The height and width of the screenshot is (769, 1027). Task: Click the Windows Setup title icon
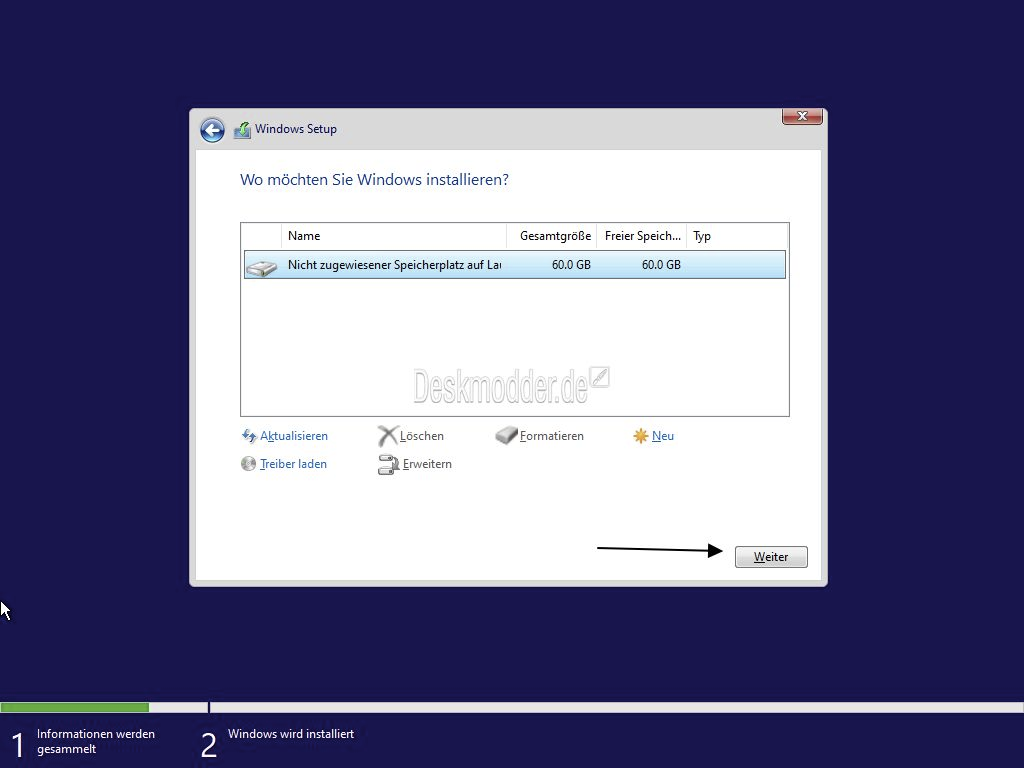click(x=242, y=130)
